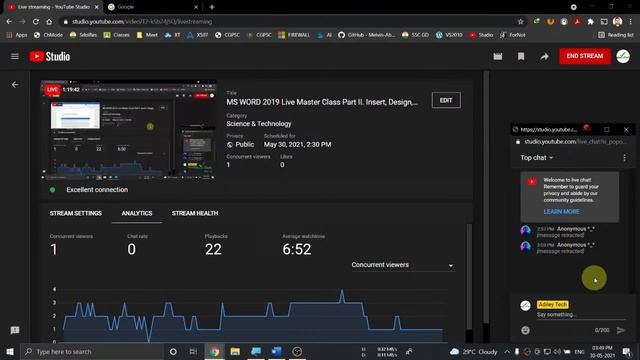This screenshot has width=640, height=360.
Task: Click the YouTube Studio logo
Action: pos(50,56)
